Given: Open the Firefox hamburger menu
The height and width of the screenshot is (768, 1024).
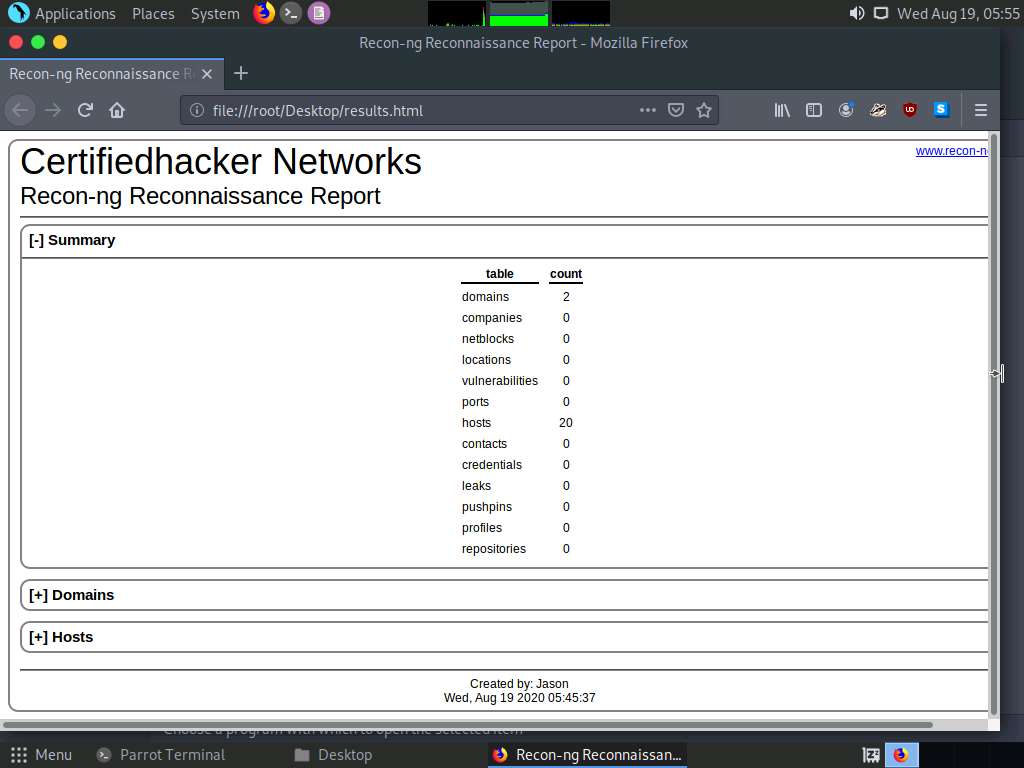Looking at the screenshot, I should 980,110.
